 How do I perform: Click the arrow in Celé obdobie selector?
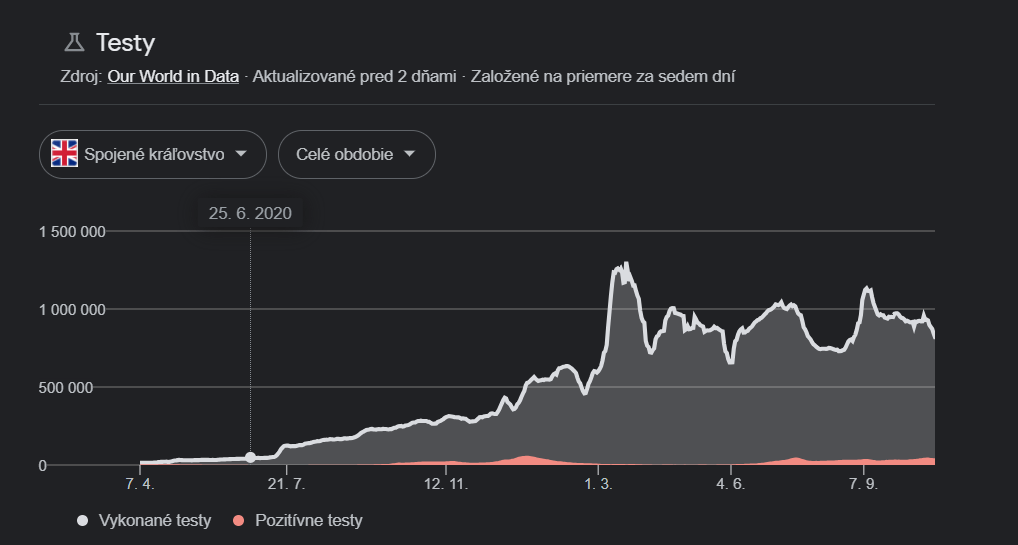409,154
